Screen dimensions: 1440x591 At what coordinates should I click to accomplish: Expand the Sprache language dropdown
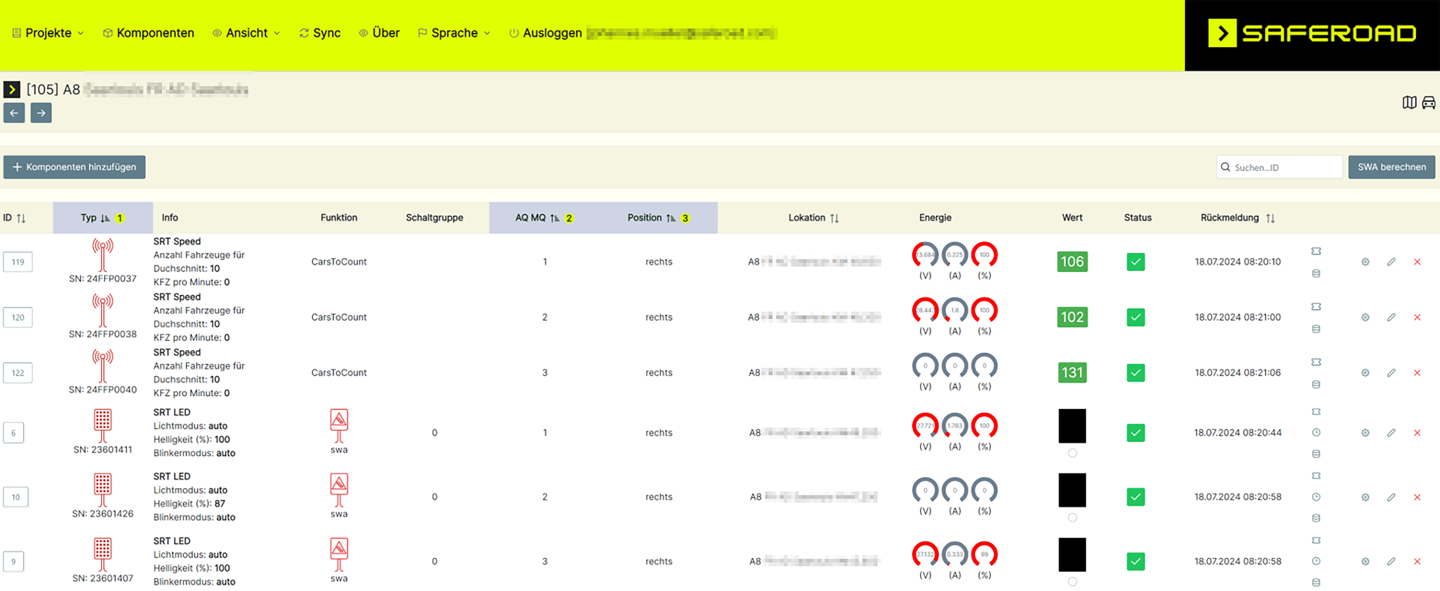[454, 33]
